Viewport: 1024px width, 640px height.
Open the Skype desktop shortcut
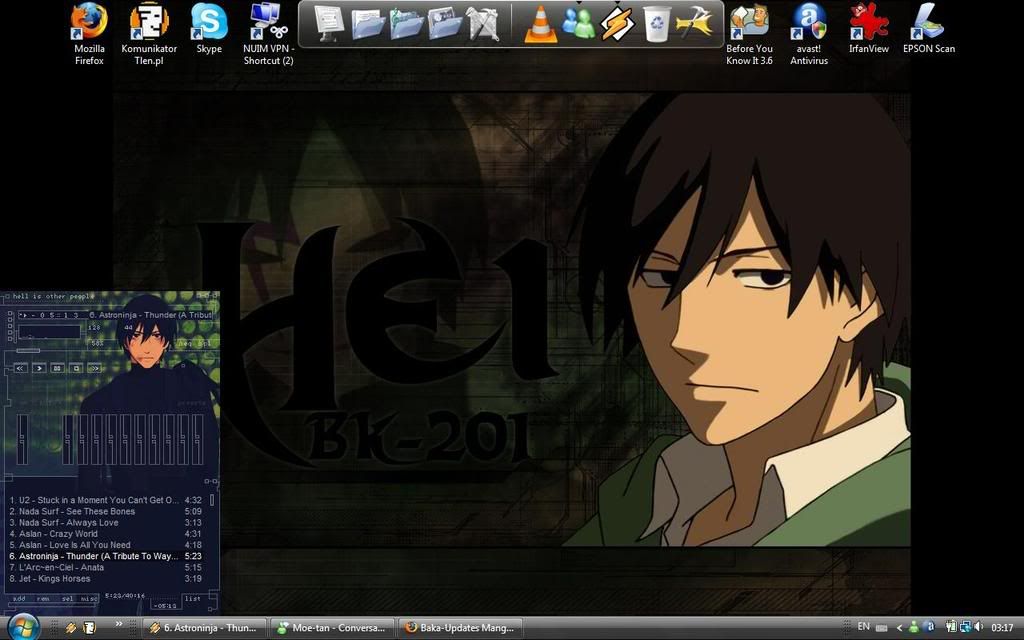click(209, 29)
